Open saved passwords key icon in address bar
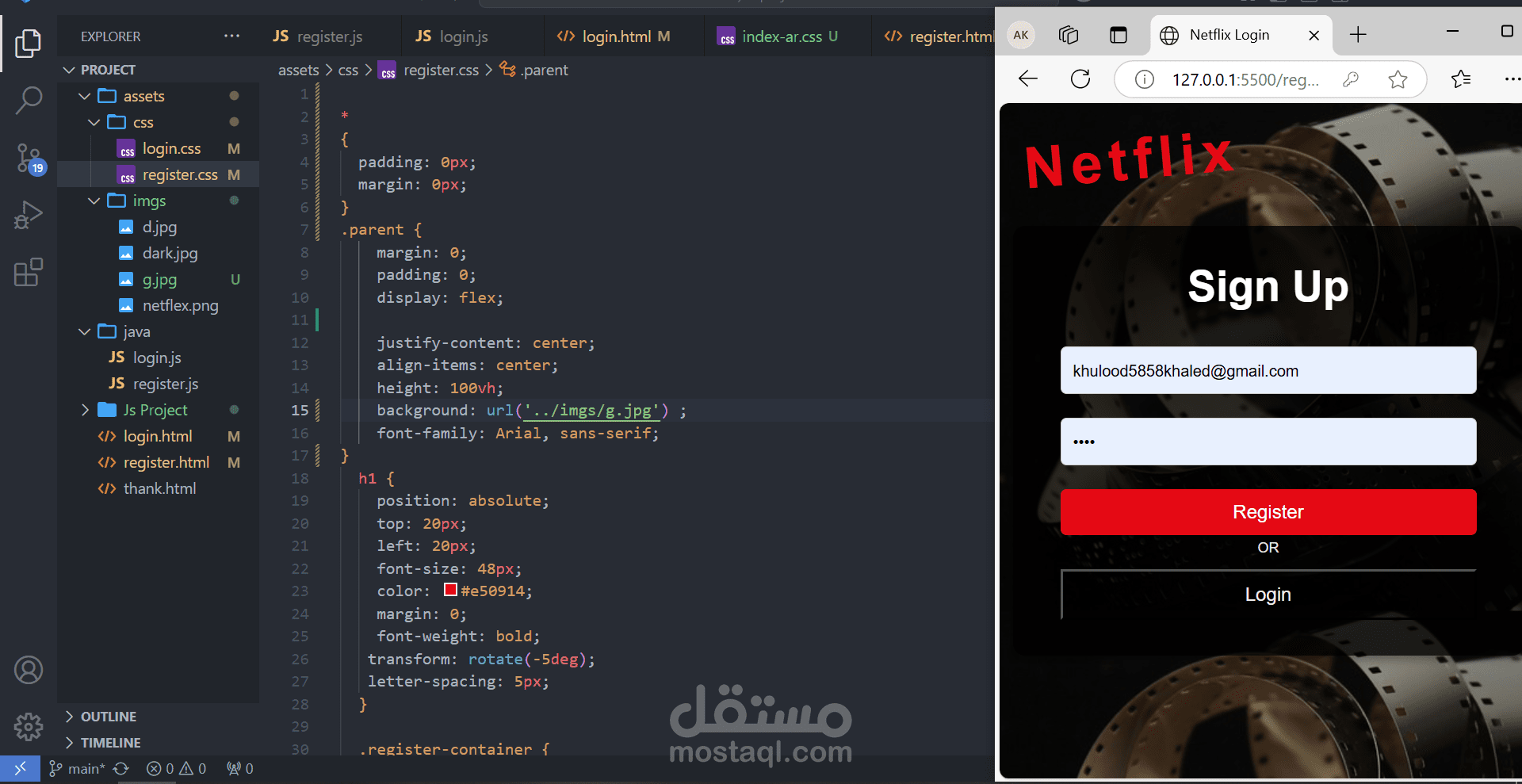This screenshot has height=784, width=1522. pyautogui.click(x=1351, y=79)
